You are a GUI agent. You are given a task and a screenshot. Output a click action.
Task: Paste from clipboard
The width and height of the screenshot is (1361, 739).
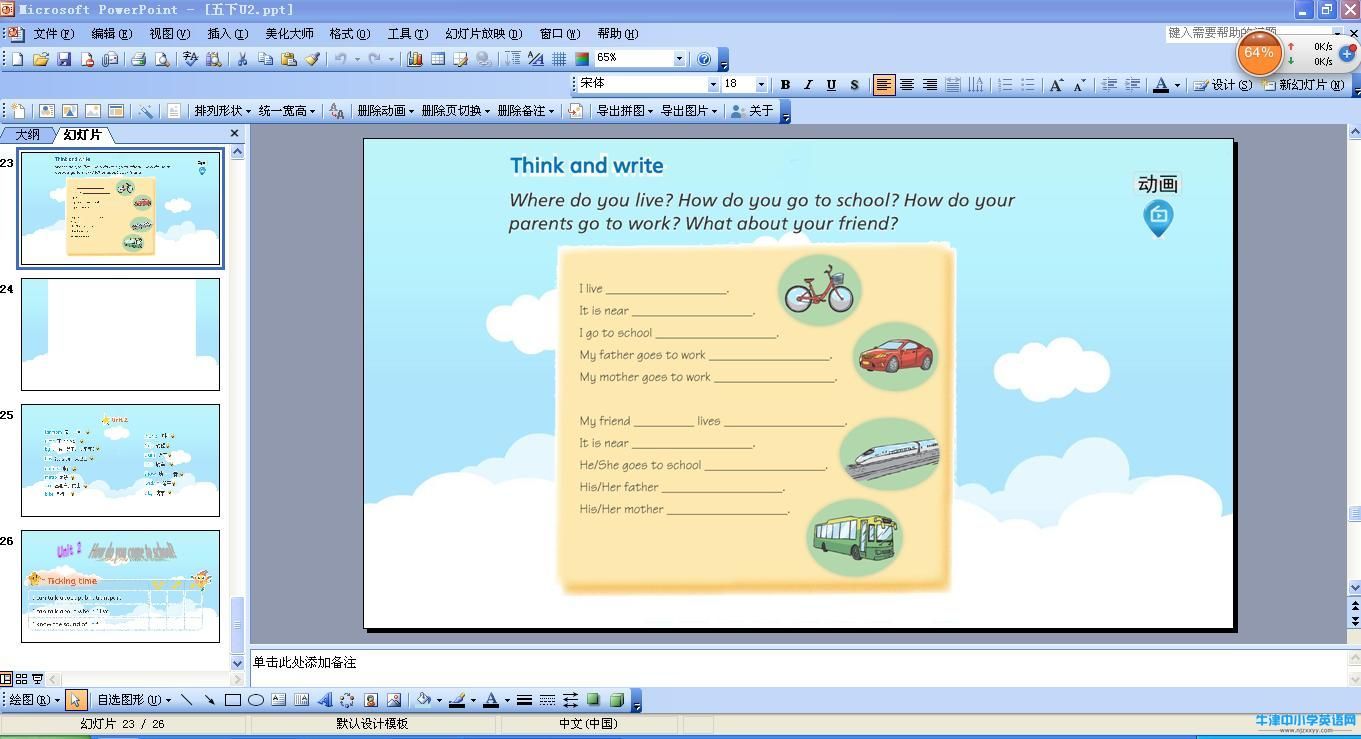point(288,59)
